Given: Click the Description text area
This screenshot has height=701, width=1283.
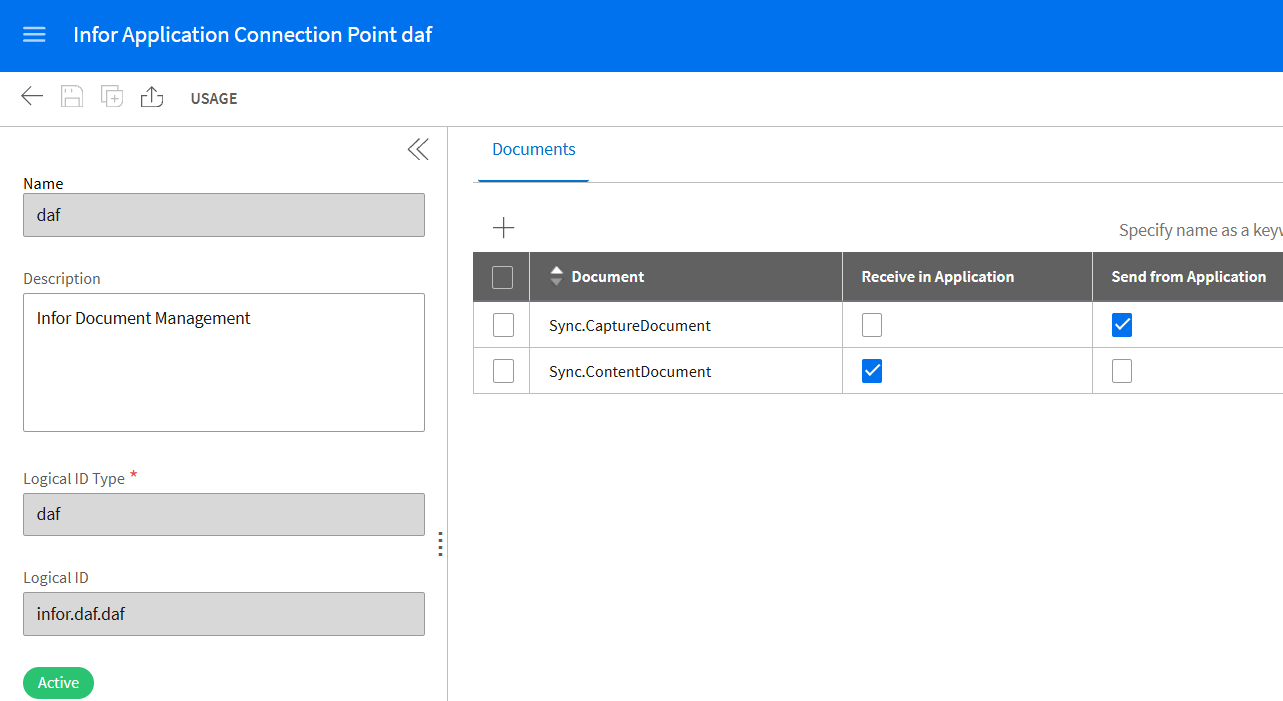Looking at the screenshot, I should 224,362.
